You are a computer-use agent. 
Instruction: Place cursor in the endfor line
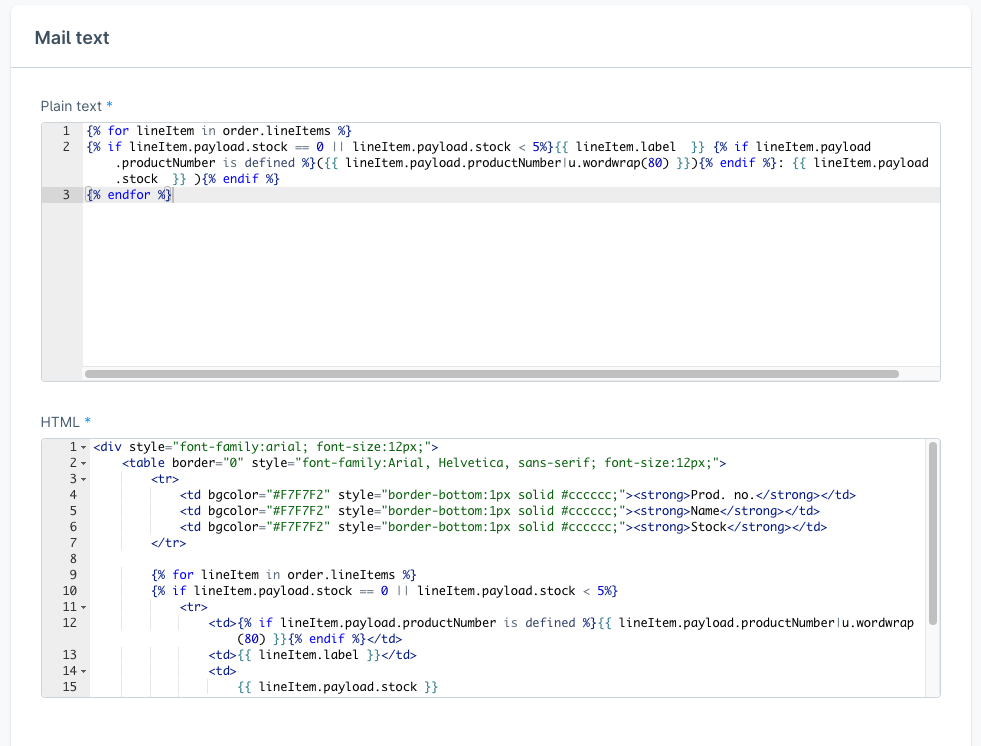pos(130,195)
